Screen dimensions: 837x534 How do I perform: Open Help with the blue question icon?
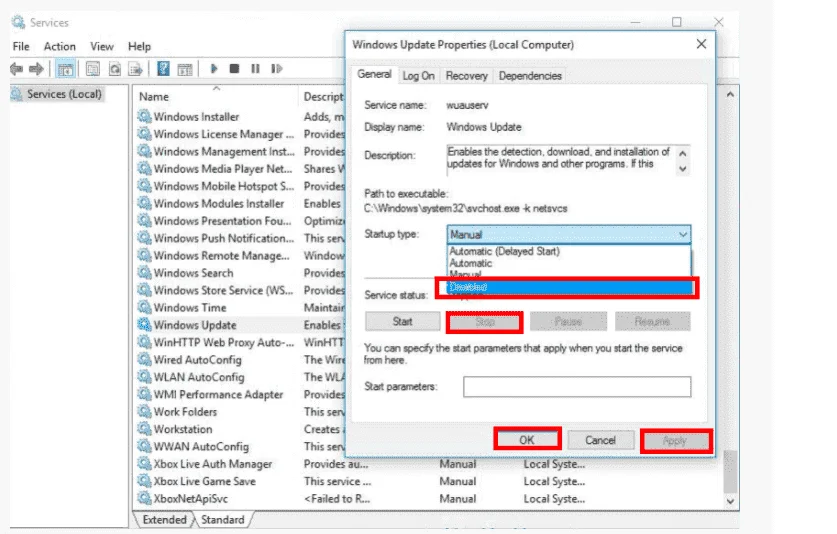163,68
